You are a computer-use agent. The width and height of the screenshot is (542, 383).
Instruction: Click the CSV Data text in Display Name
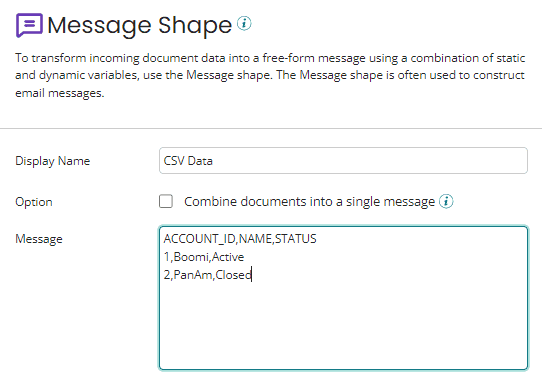click(x=188, y=161)
